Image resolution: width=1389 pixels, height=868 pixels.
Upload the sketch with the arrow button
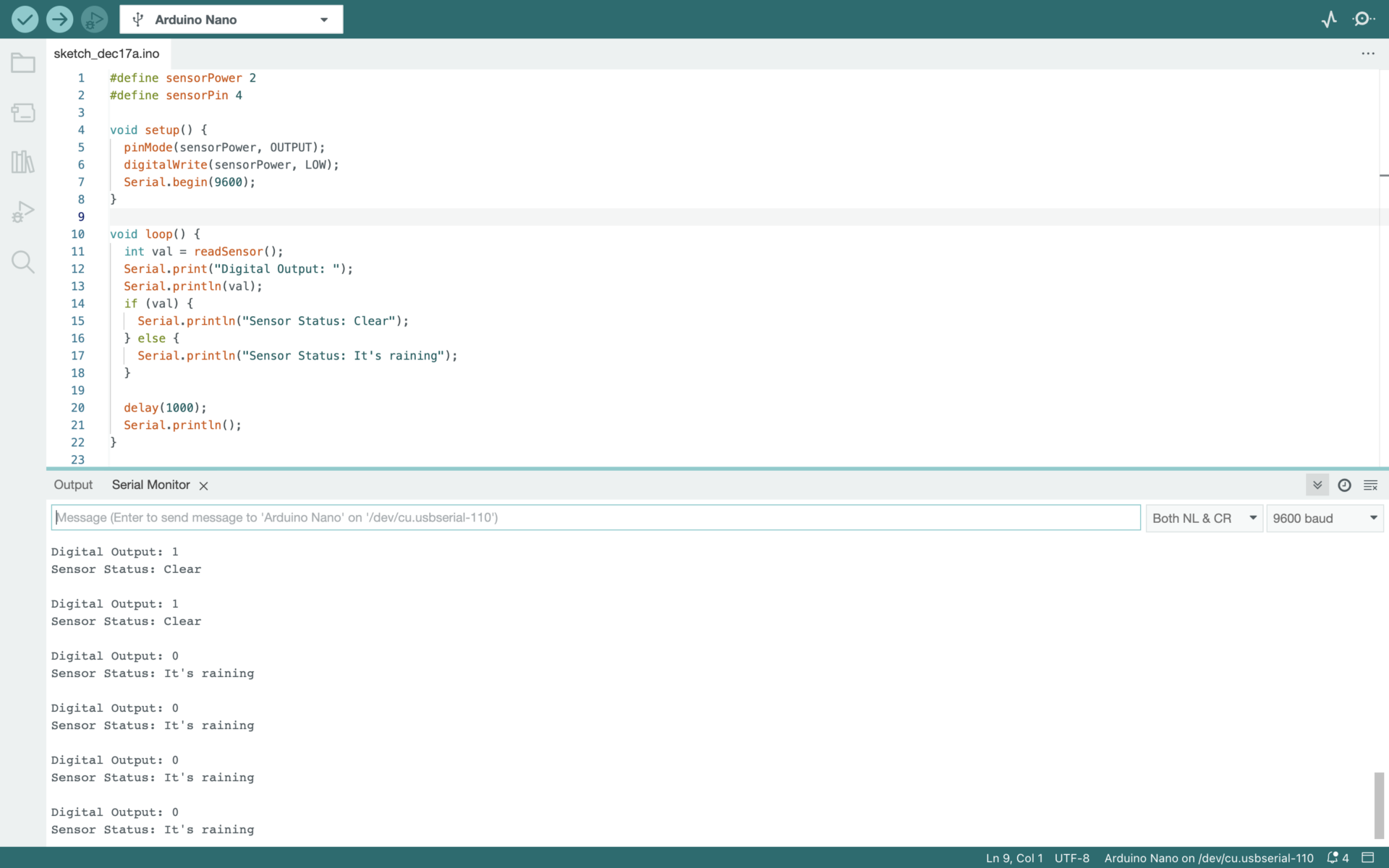point(59,20)
